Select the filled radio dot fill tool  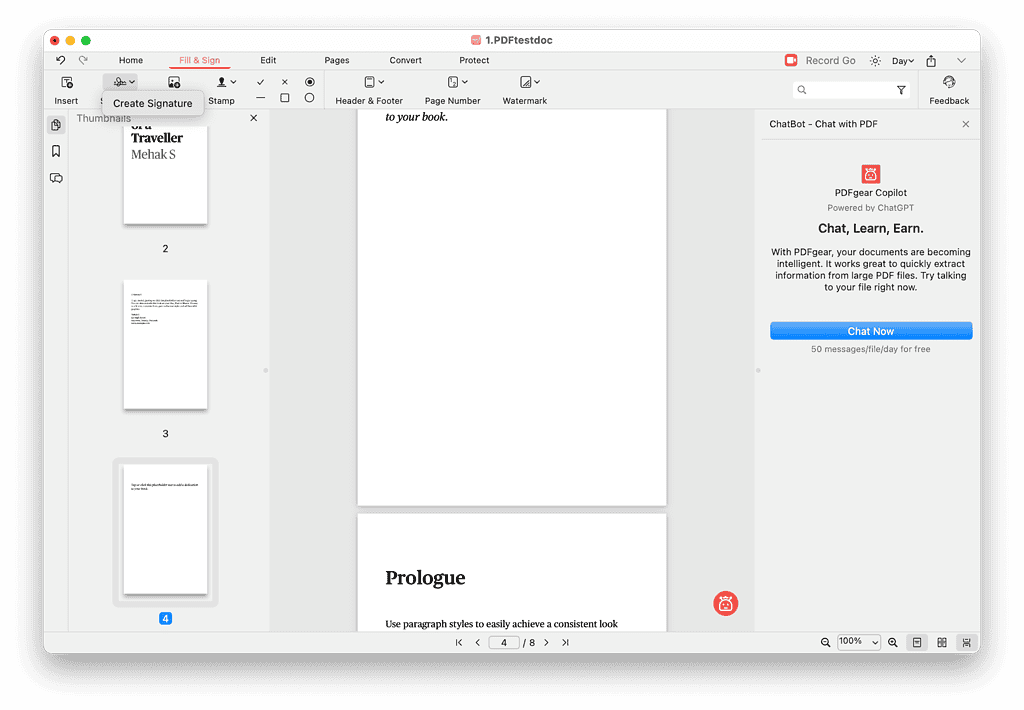309,82
